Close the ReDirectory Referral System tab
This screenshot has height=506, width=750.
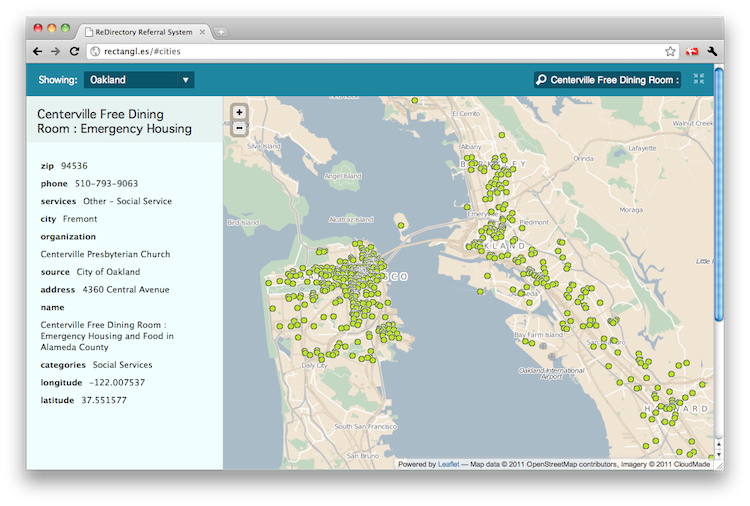click(202, 32)
